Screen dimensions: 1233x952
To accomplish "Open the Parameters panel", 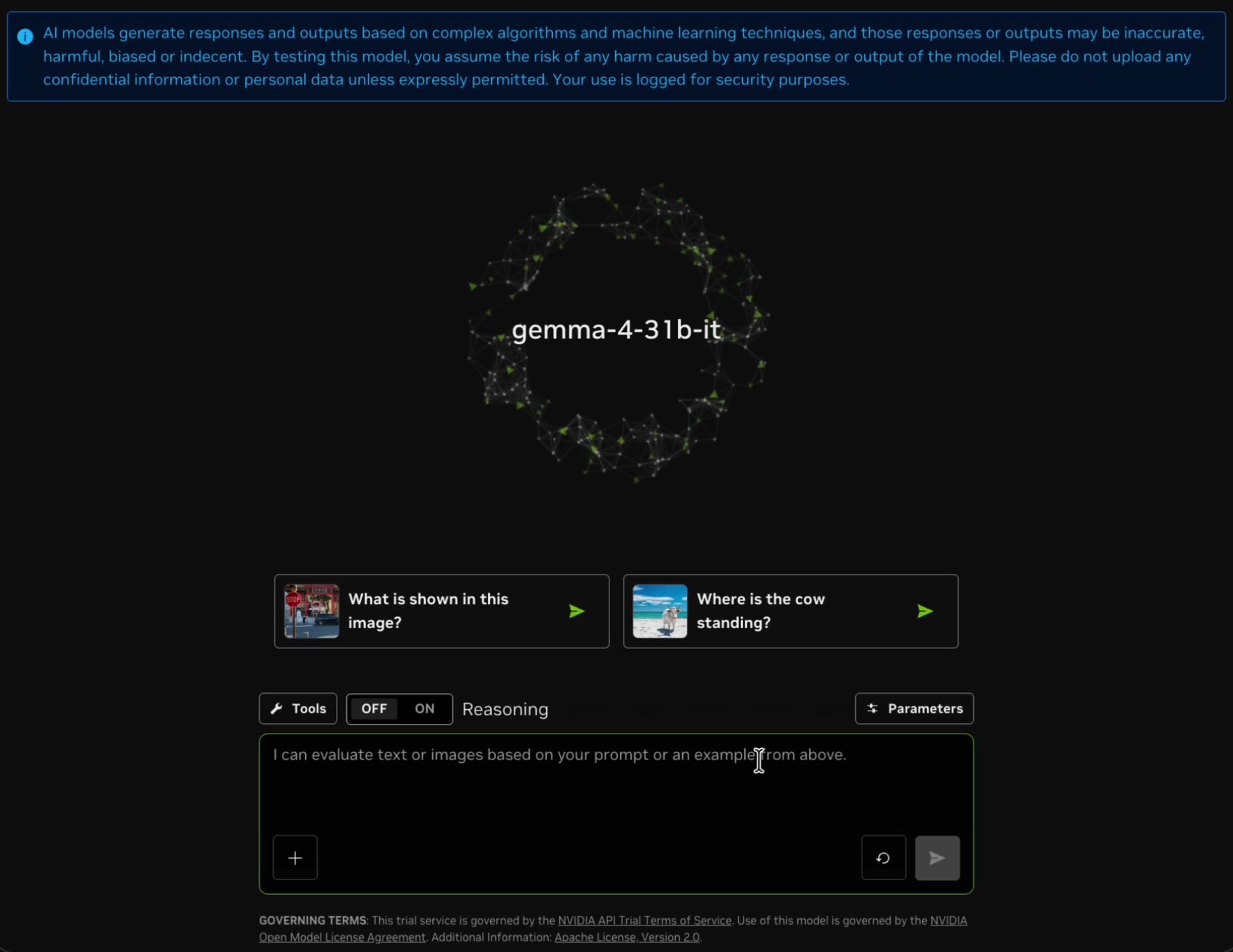I will tap(914, 708).
